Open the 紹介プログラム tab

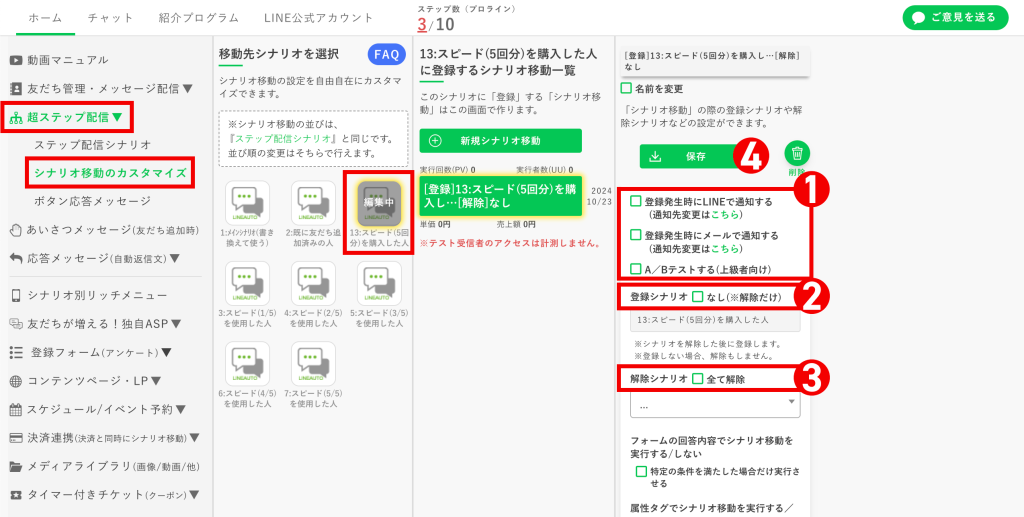tap(199, 18)
